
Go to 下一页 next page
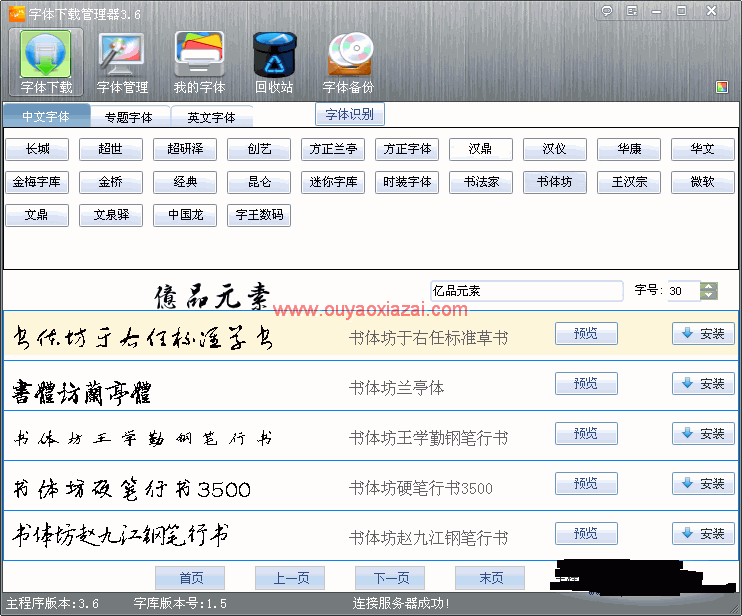(x=390, y=578)
